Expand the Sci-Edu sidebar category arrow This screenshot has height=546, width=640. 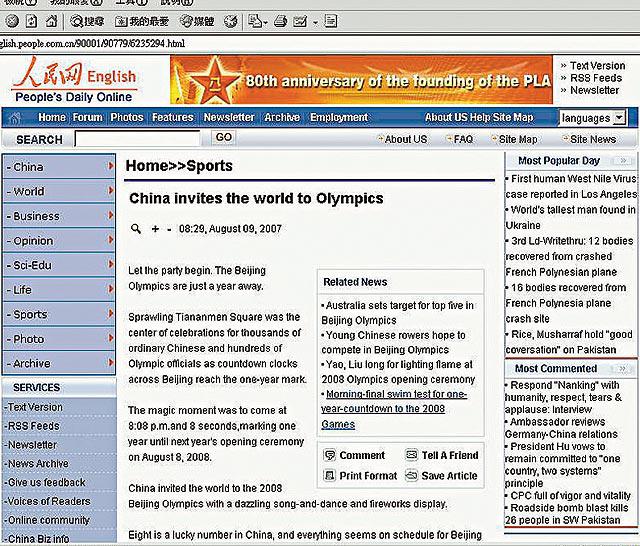point(110,264)
